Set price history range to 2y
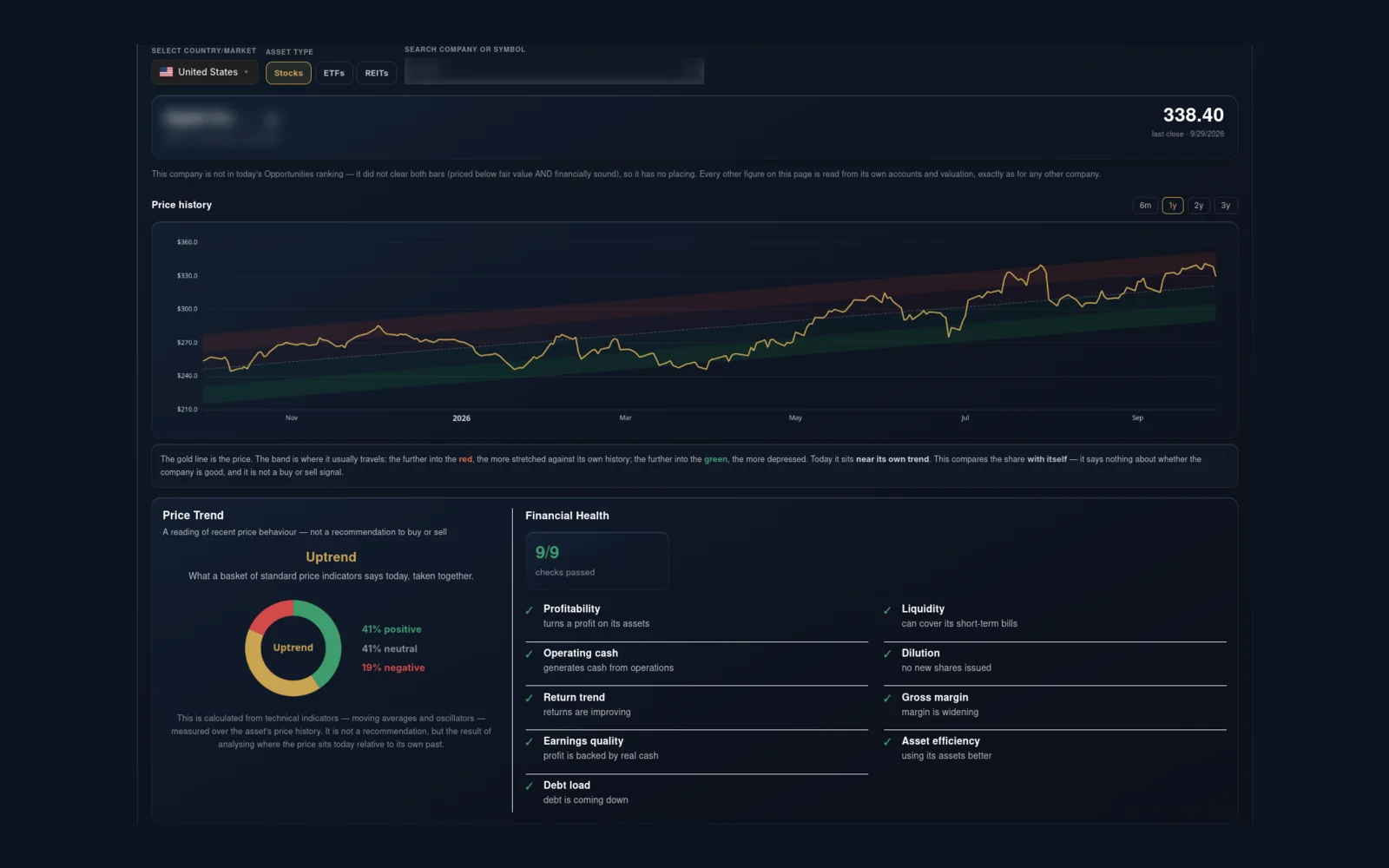 1199,206
